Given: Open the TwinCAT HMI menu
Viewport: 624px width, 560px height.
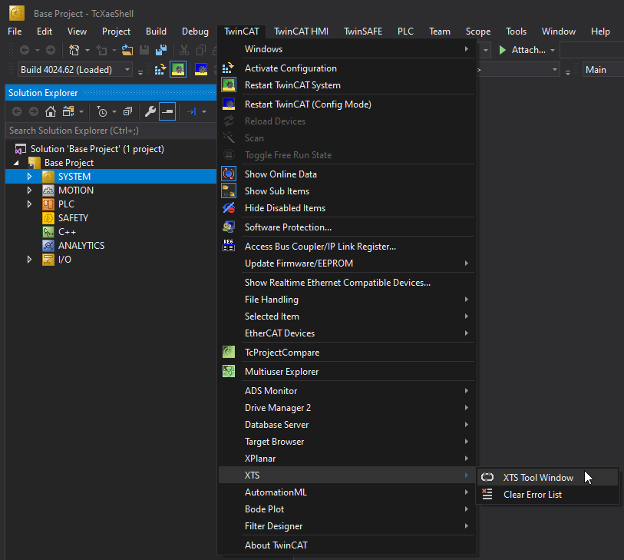Looking at the screenshot, I should (x=301, y=31).
